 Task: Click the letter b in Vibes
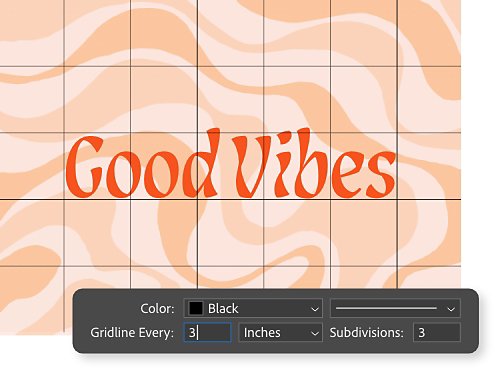click(312, 163)
